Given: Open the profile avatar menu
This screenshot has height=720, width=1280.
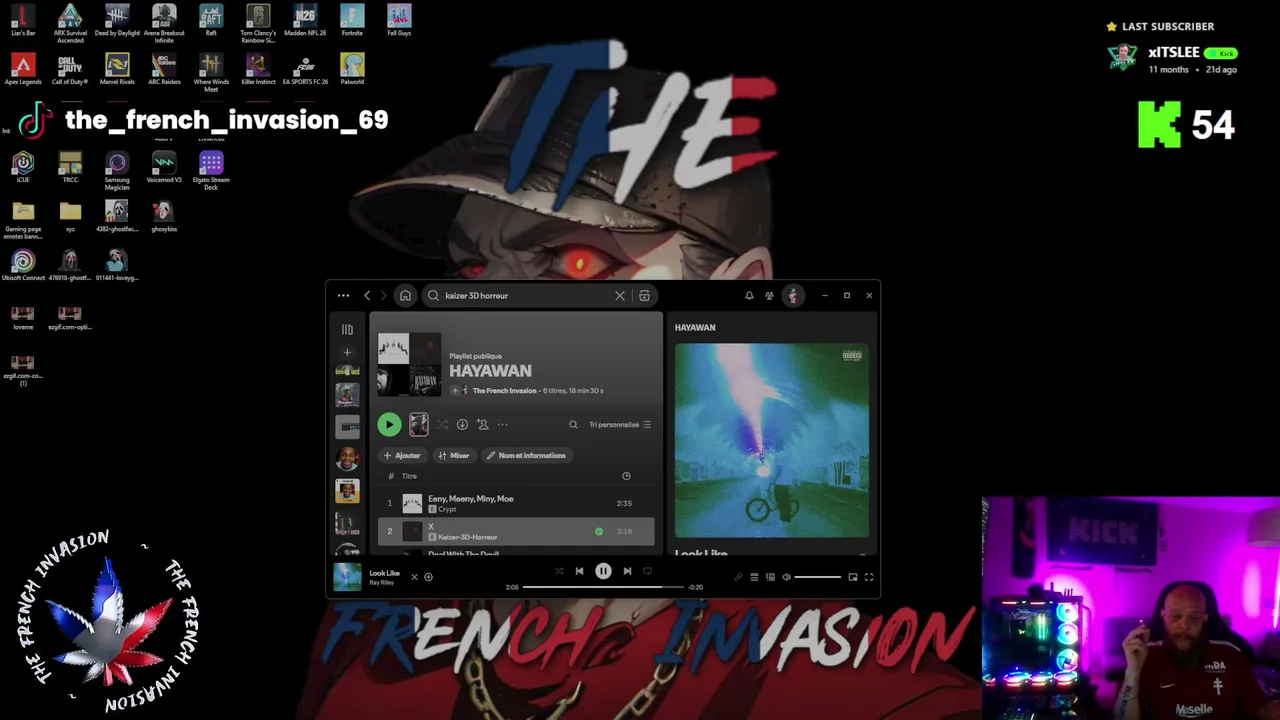Looking at the screenshot, I should (793, 296).
